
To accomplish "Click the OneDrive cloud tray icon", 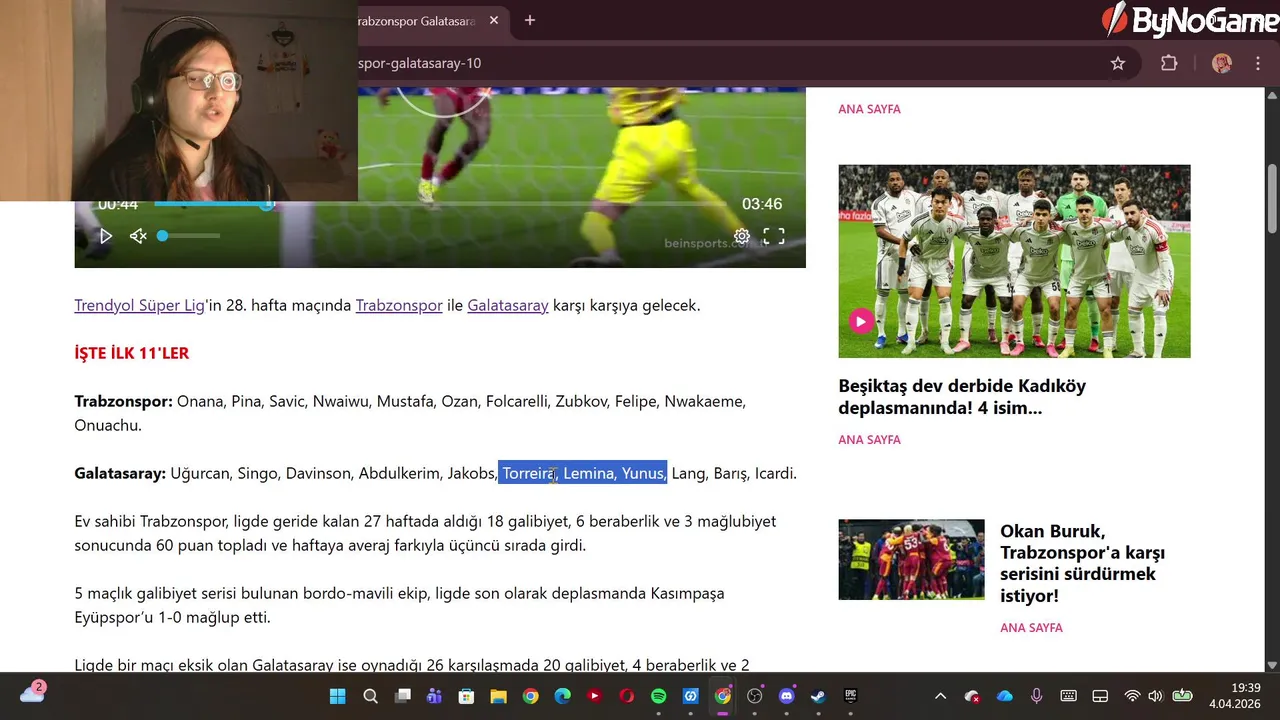I will tap(1005, 696).
